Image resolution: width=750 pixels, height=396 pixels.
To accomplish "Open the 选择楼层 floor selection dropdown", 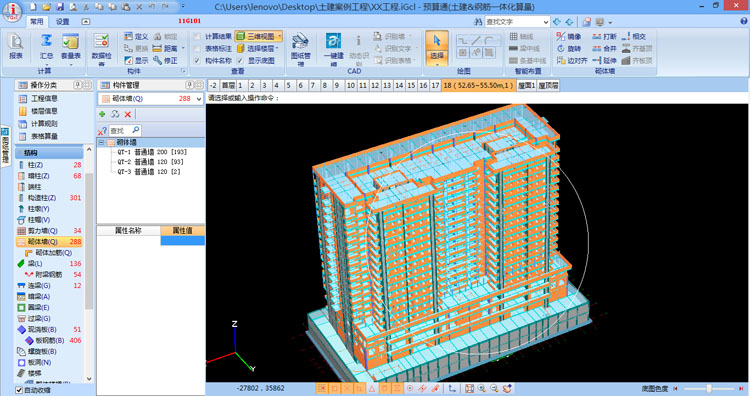I will 258,48.
